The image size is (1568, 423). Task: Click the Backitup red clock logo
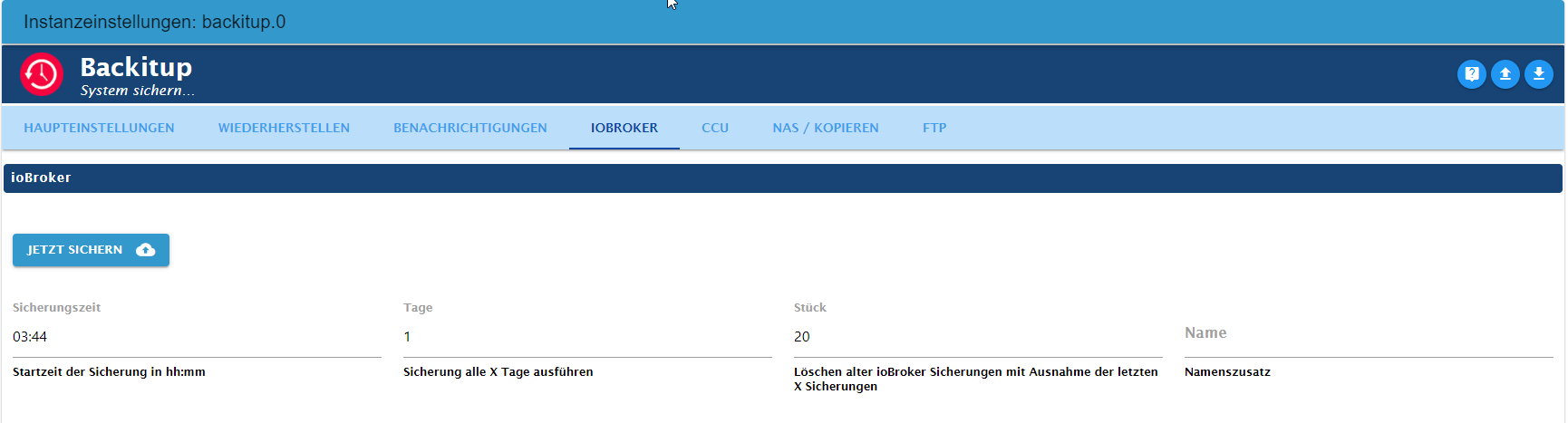click(42, 74)
